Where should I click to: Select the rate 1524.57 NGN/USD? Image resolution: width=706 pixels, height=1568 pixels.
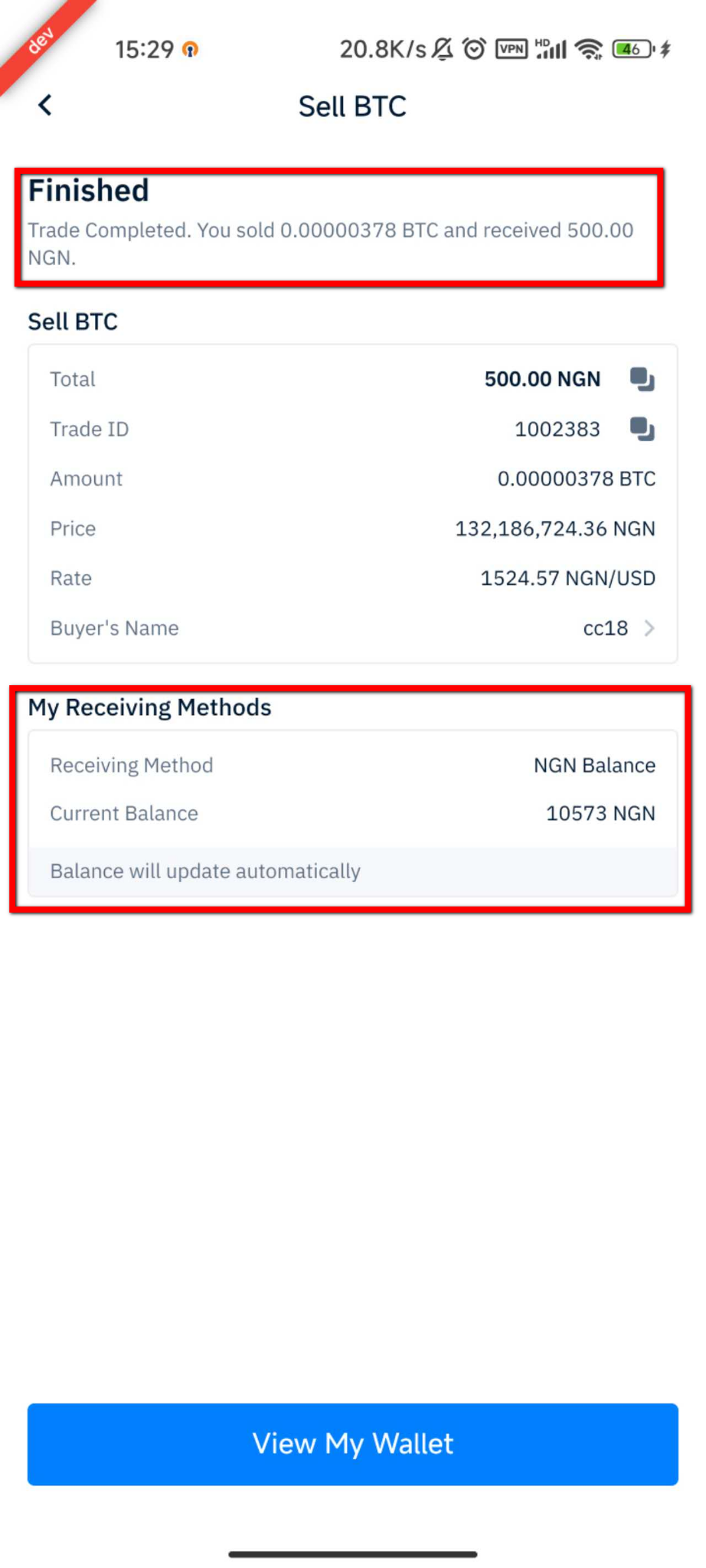567,579
